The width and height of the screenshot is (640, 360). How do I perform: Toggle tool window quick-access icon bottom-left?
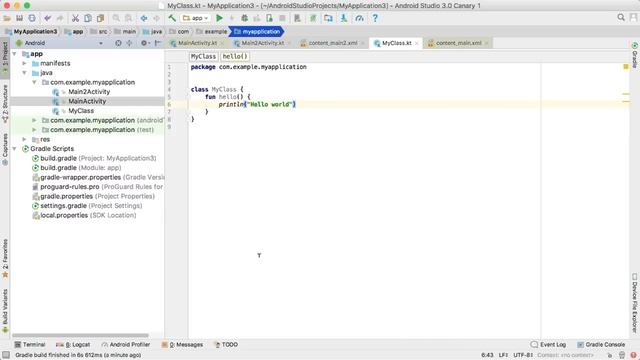(5, 355)
